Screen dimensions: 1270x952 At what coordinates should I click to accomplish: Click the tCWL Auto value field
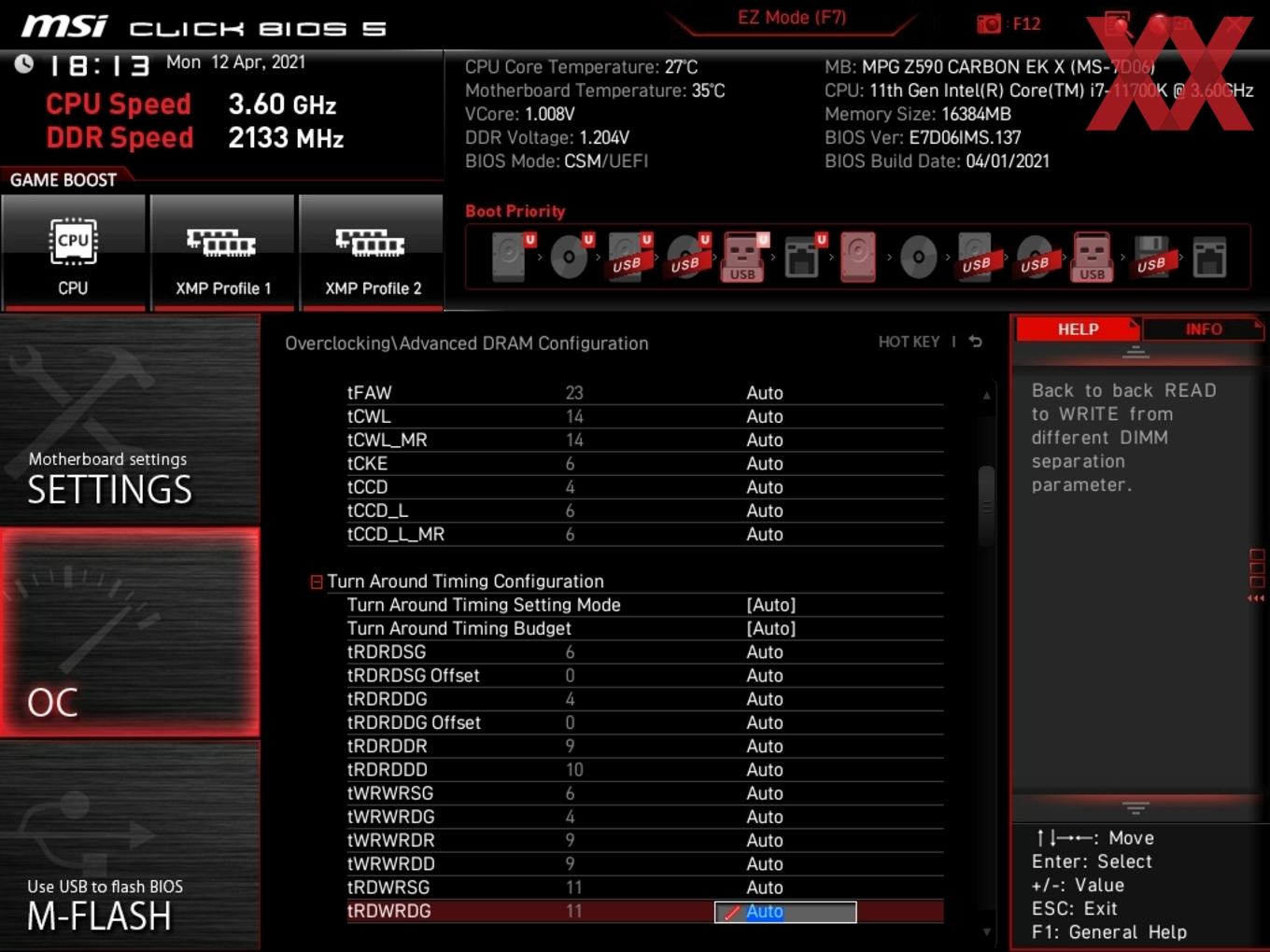point(765,416)
